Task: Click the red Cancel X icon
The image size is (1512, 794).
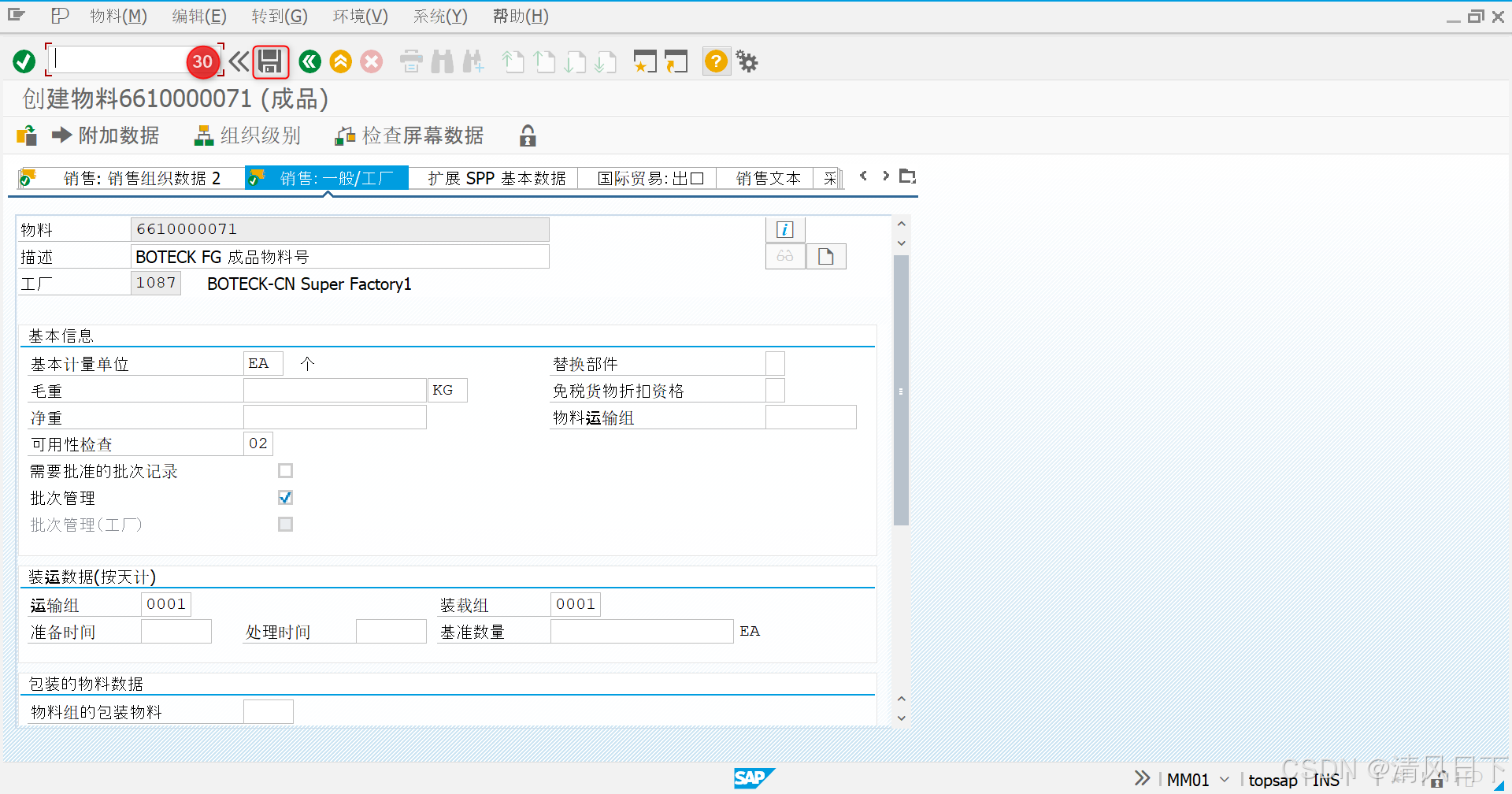Action: pos(372,61)
